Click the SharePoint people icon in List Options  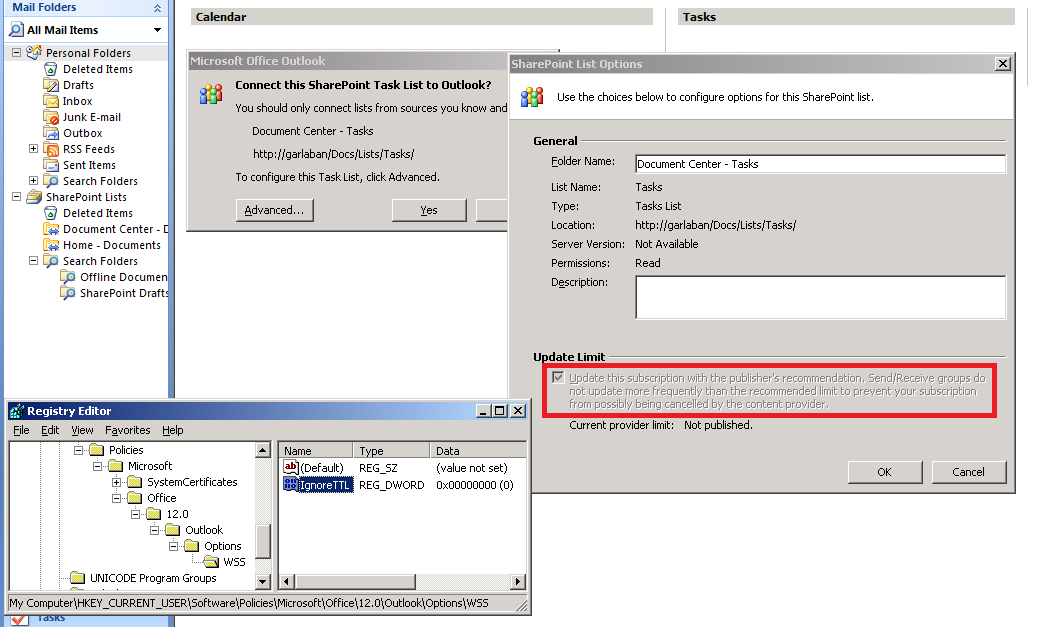click(532, 97)
